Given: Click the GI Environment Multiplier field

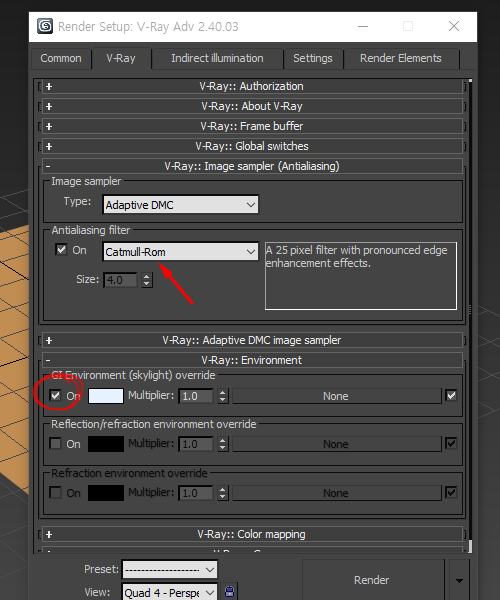Looking at the screenshot, I should point(196,396).
